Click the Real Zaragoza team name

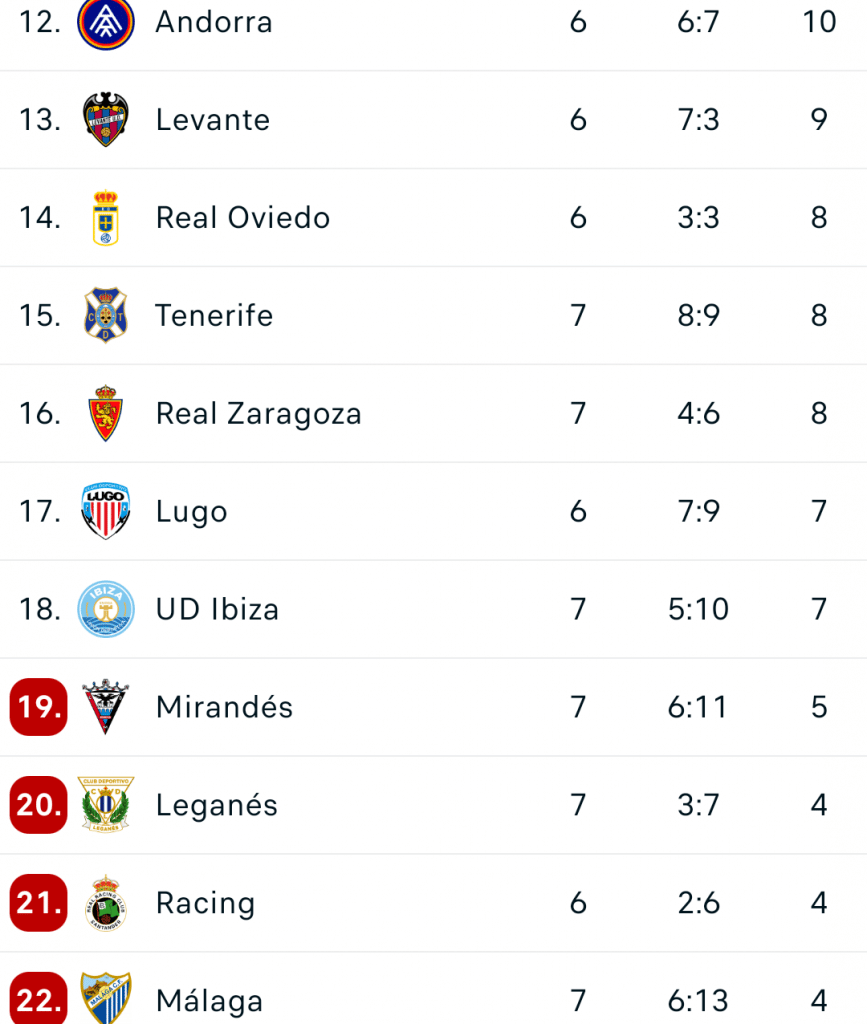[259, 414]
